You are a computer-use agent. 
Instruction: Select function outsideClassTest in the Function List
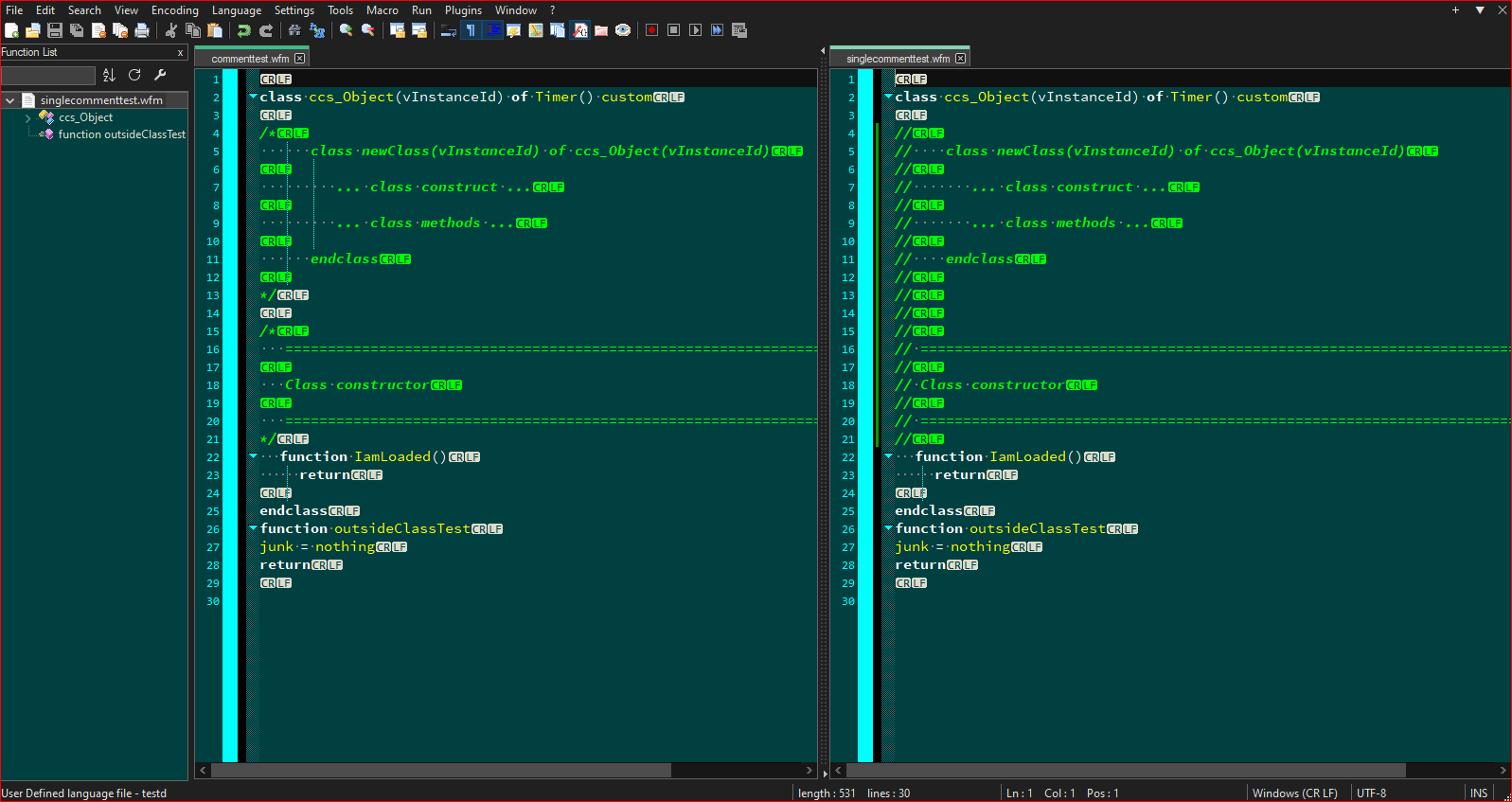click(x=121, y=134)
